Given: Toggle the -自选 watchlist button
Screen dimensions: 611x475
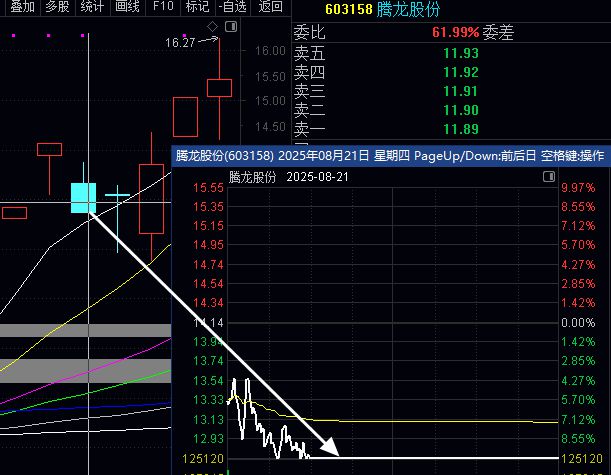Looking at the screenshot, I should click(233, 6).
